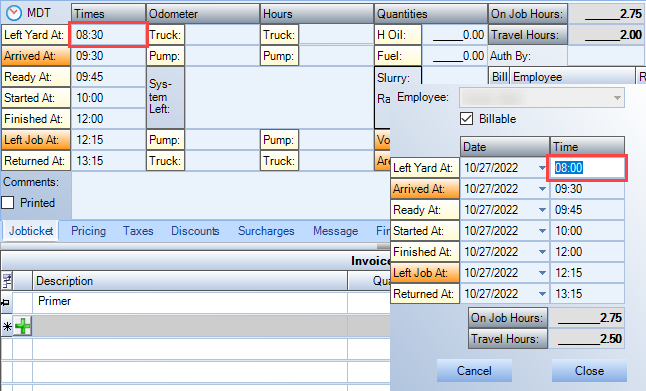The image size is (646, 391).
Task: Click the 08:00 Left Yard time field
Action: [587, 168]
